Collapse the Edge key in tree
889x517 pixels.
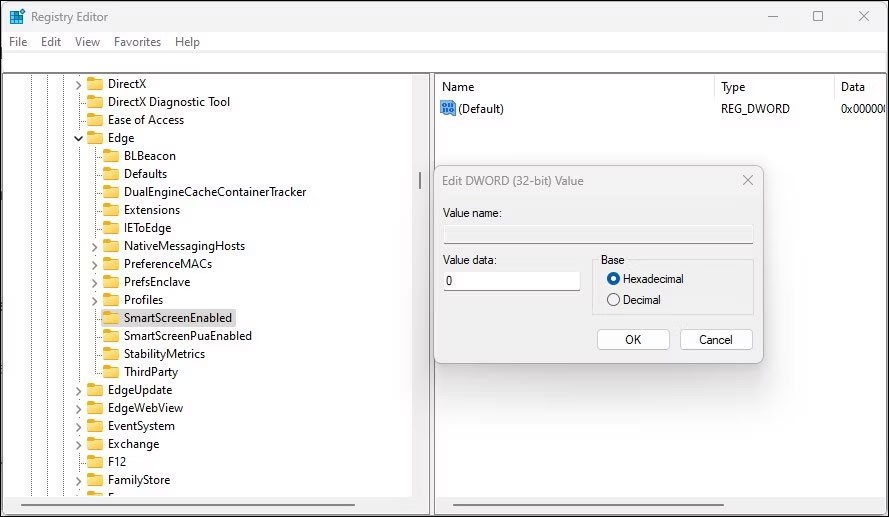(x=79, y=138)
